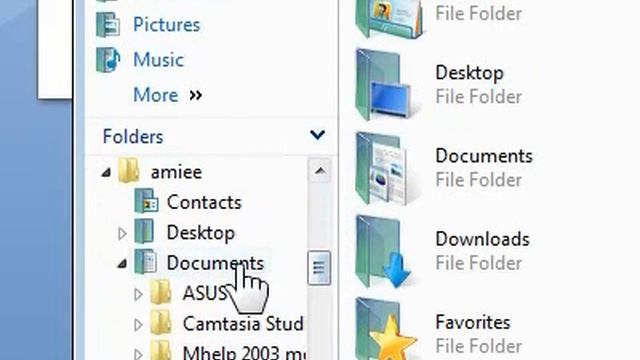The image size is (640, 360).
Task: Show more favorite links via More
Action: (x=156, y=95)
